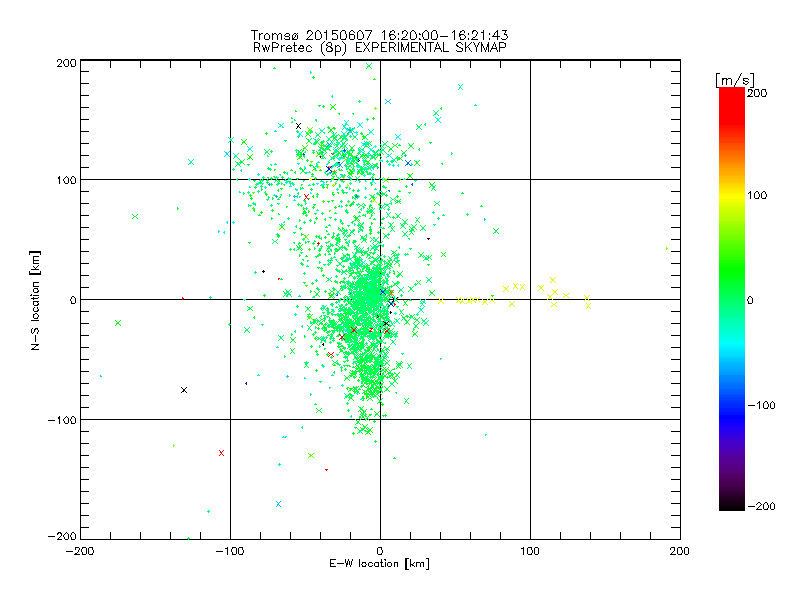
Task: Click the green X marker near (-175, -20)
Action: point(118,323)
